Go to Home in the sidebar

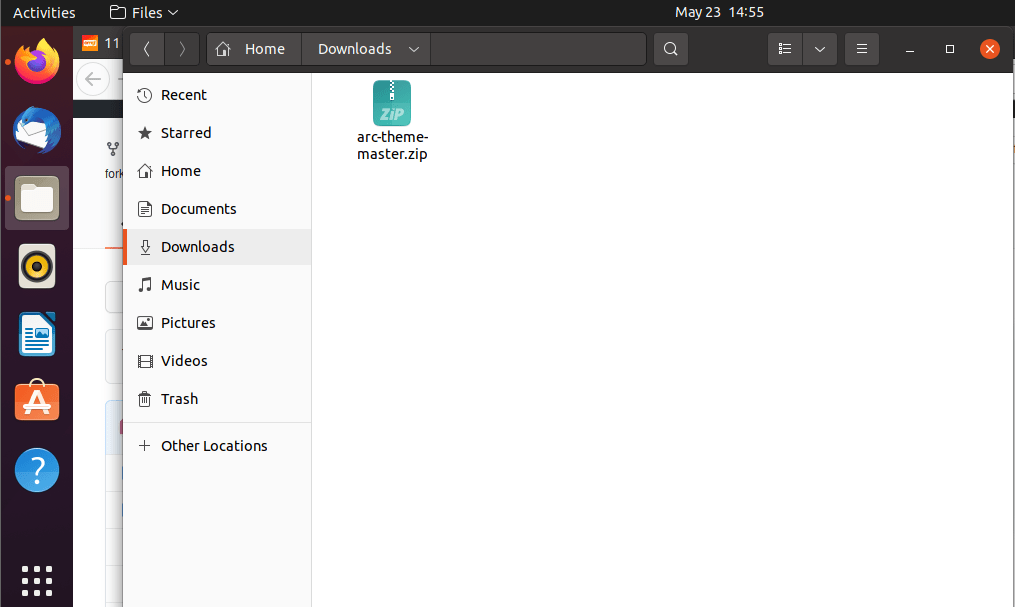[217, 171]
